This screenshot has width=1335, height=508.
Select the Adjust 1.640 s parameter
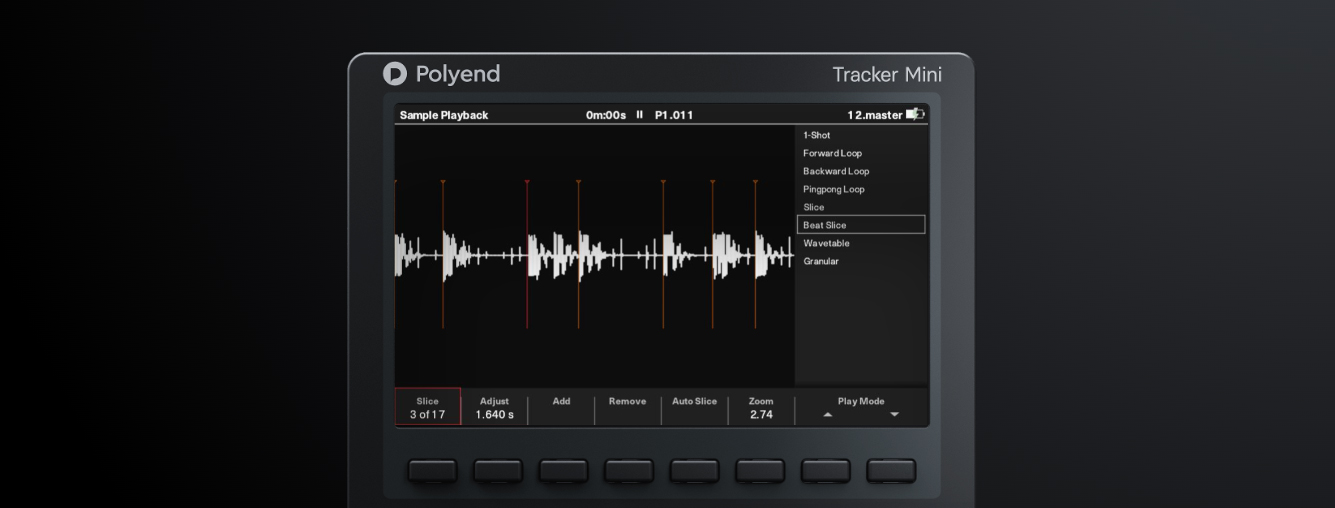(494, 407)
